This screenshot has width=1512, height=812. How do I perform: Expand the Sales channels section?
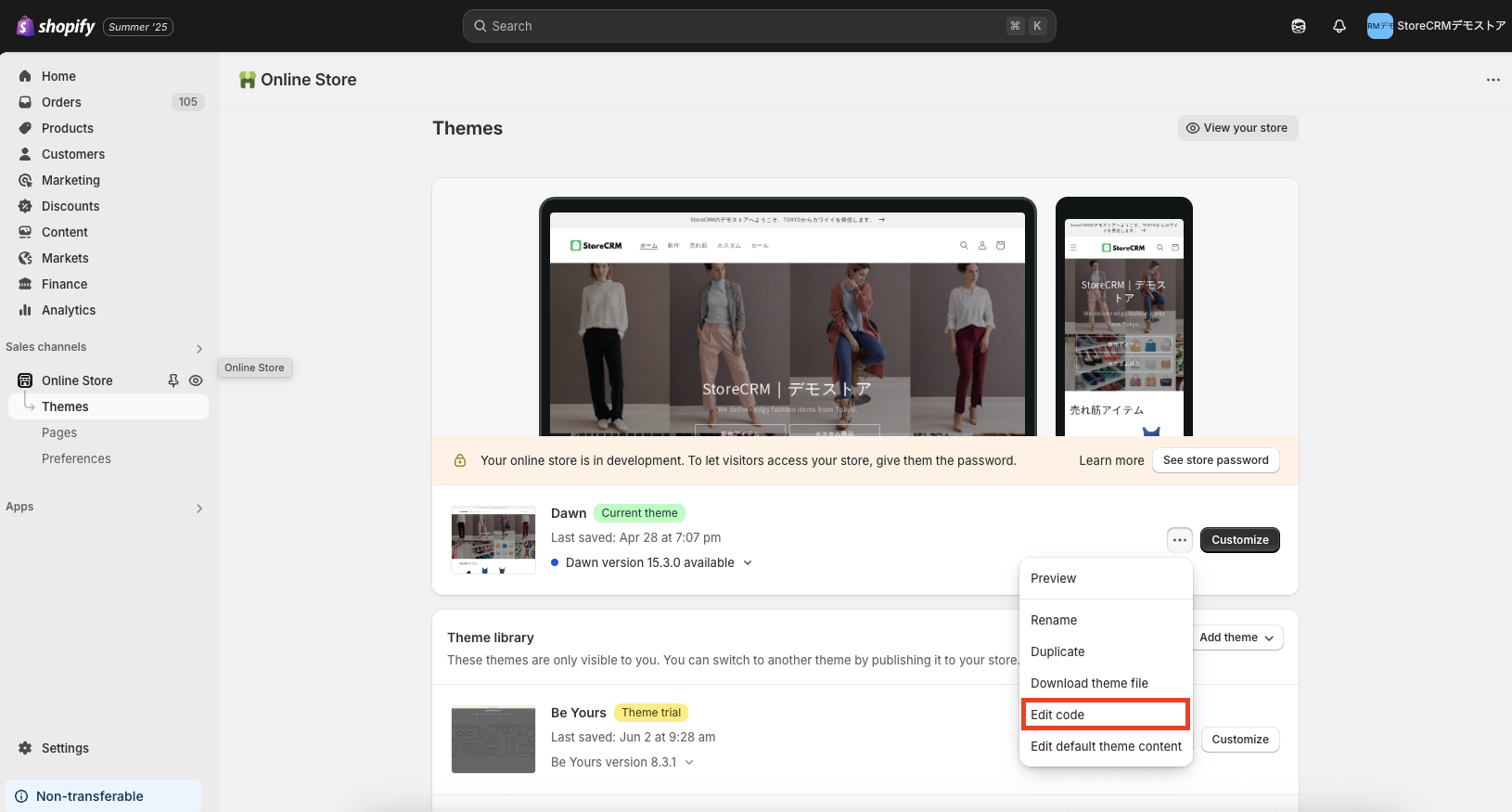click(x=199, y=349)
